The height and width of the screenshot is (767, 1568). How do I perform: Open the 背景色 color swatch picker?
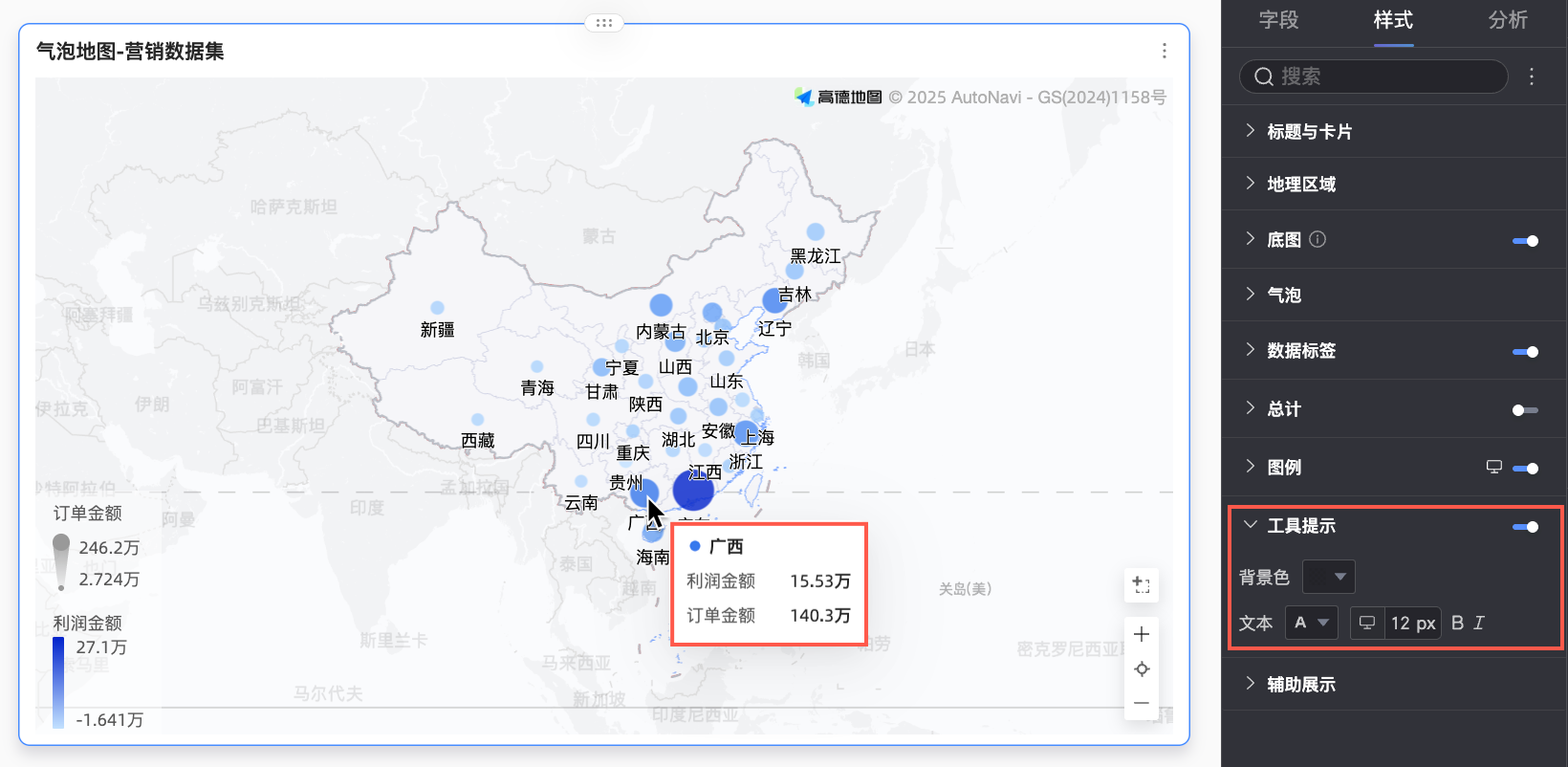click(x=1329, y=577)
